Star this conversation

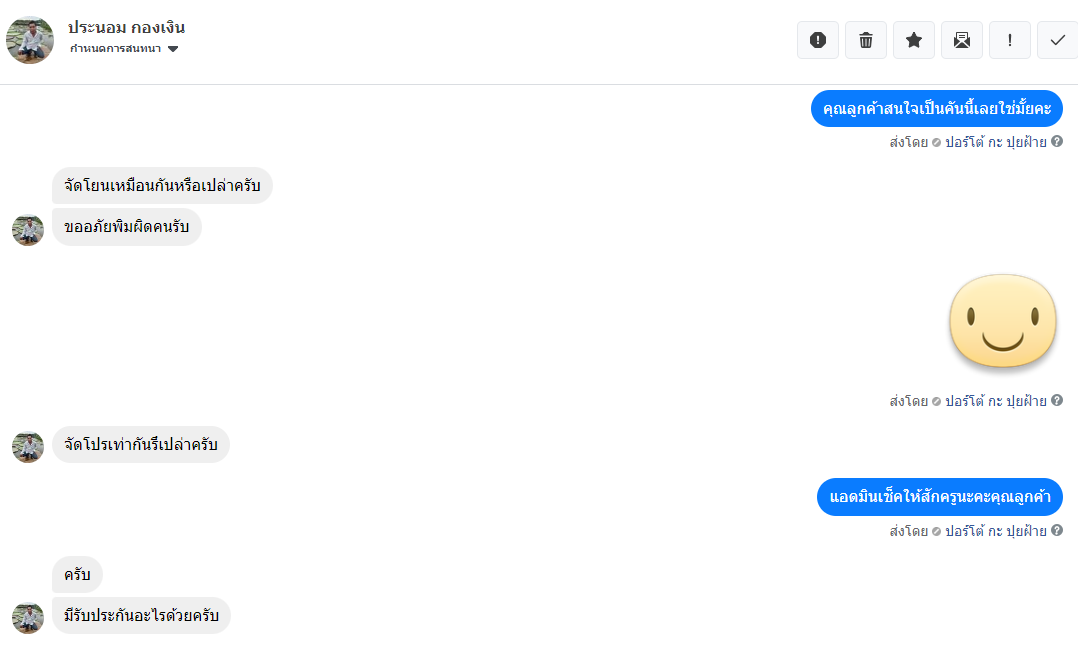pyautogui.click(x=914, y=40)
